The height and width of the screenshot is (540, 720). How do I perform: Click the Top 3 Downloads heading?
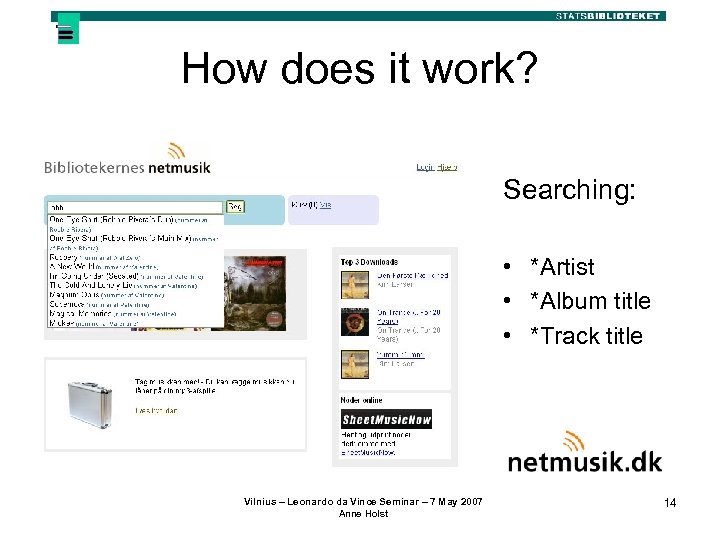point(369,262)
